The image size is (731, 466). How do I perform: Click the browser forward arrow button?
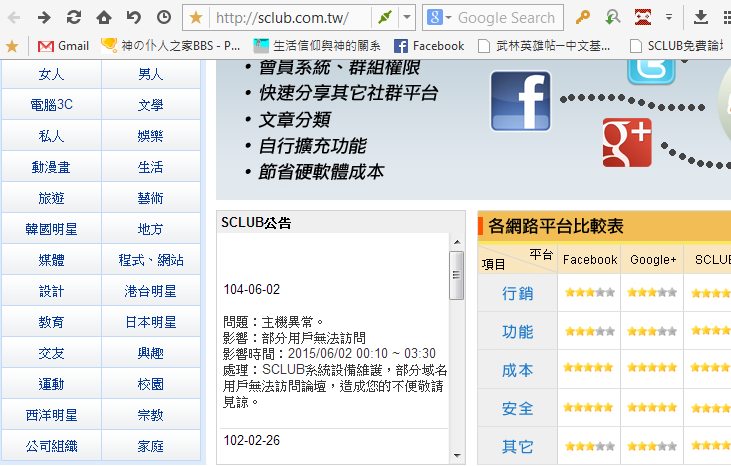tap(43, 17)
